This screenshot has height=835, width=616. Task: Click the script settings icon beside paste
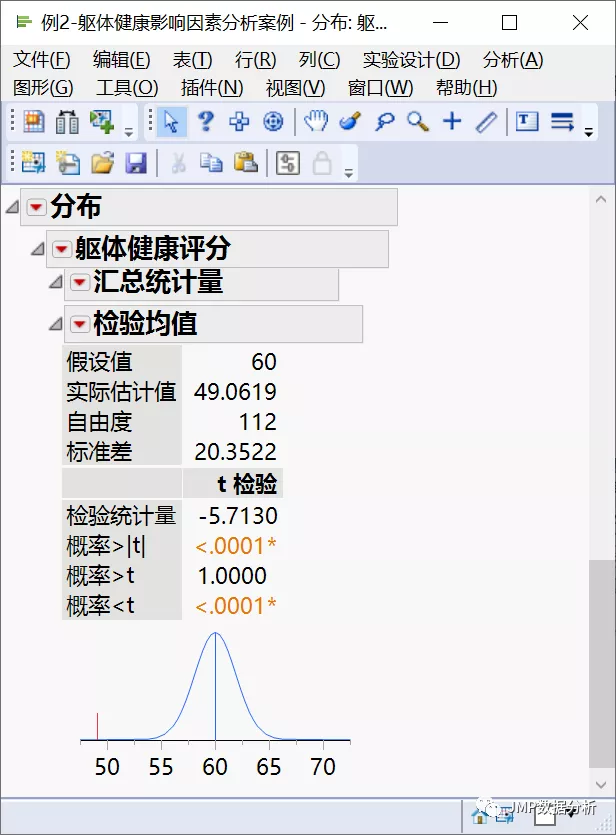pos(288,162)
